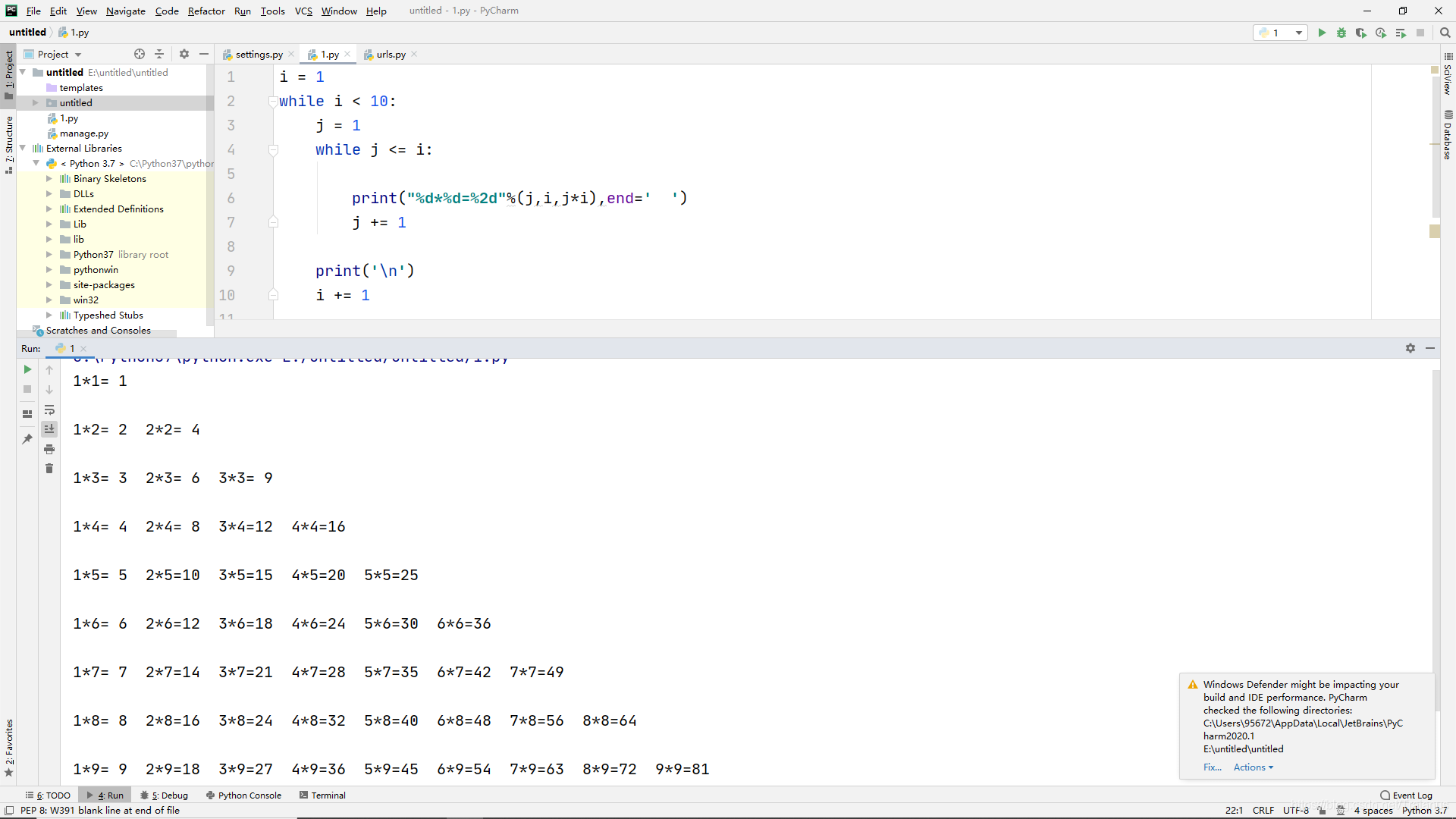The image size is (1456, 819).
Task: Collapse all with the Project panel icon
Action: [159, 54]
